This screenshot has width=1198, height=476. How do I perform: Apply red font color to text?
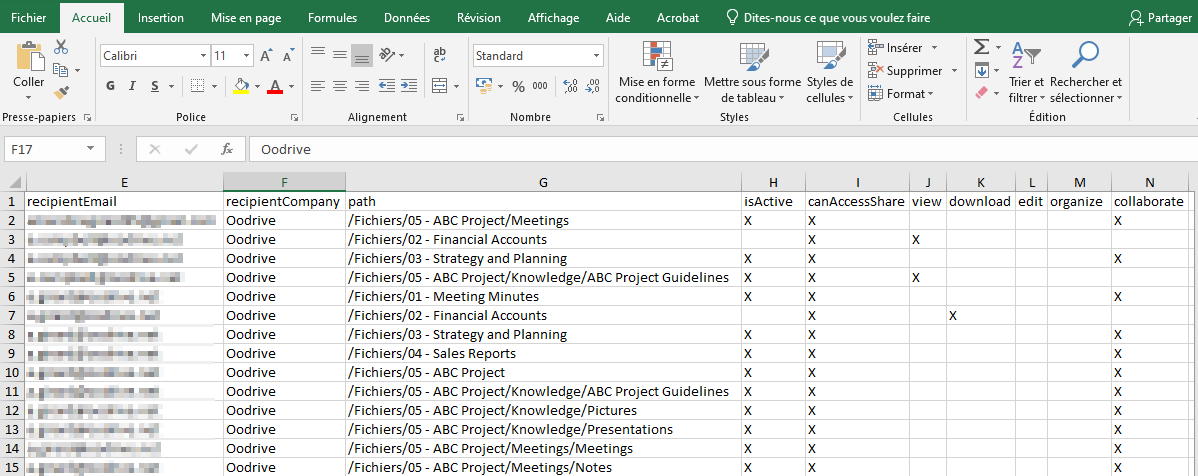pyautogui.click(x=275, y=86)
